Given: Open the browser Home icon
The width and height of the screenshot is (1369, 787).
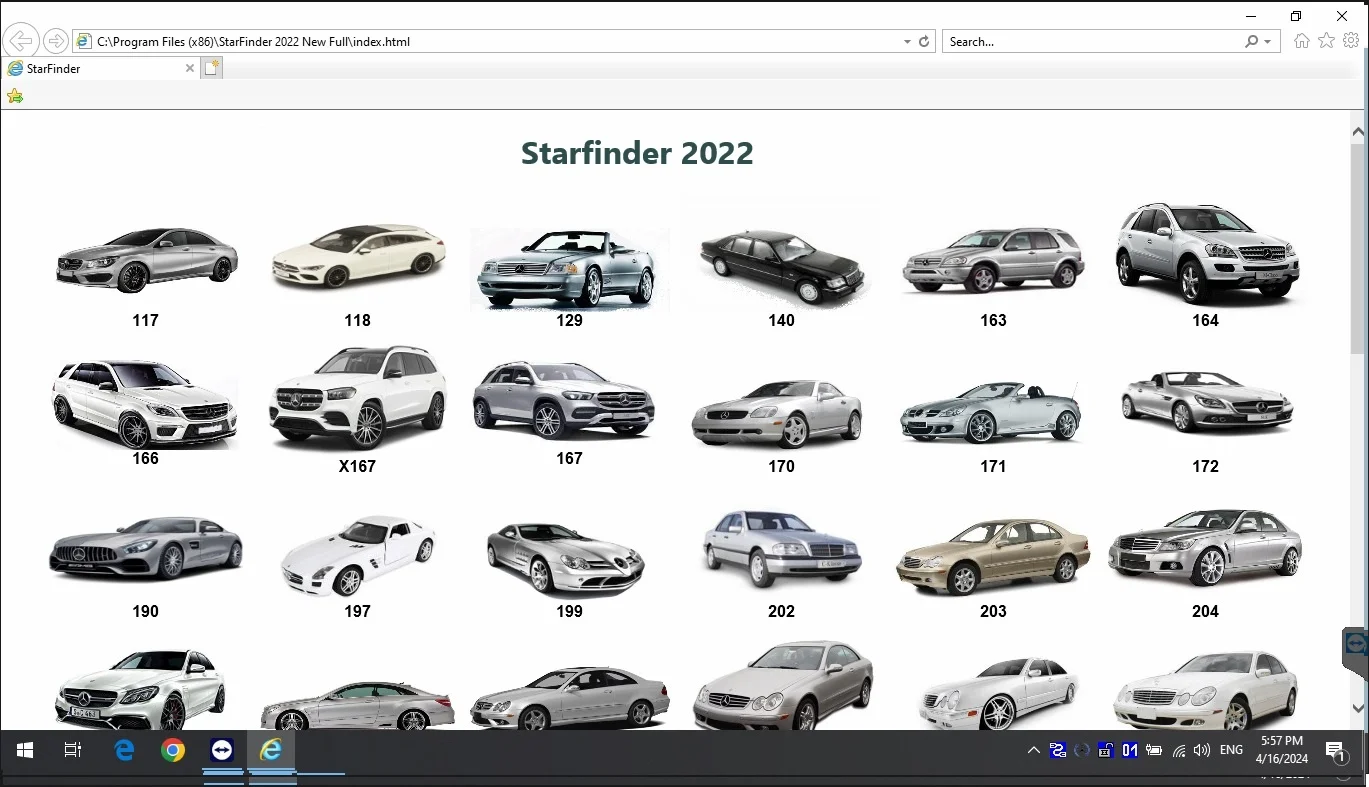Looking at the screenshot, I should (1301, 41).
